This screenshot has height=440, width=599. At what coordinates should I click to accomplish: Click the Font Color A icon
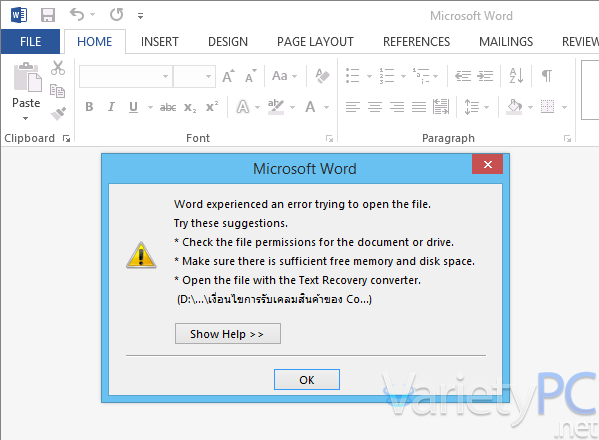310,107
